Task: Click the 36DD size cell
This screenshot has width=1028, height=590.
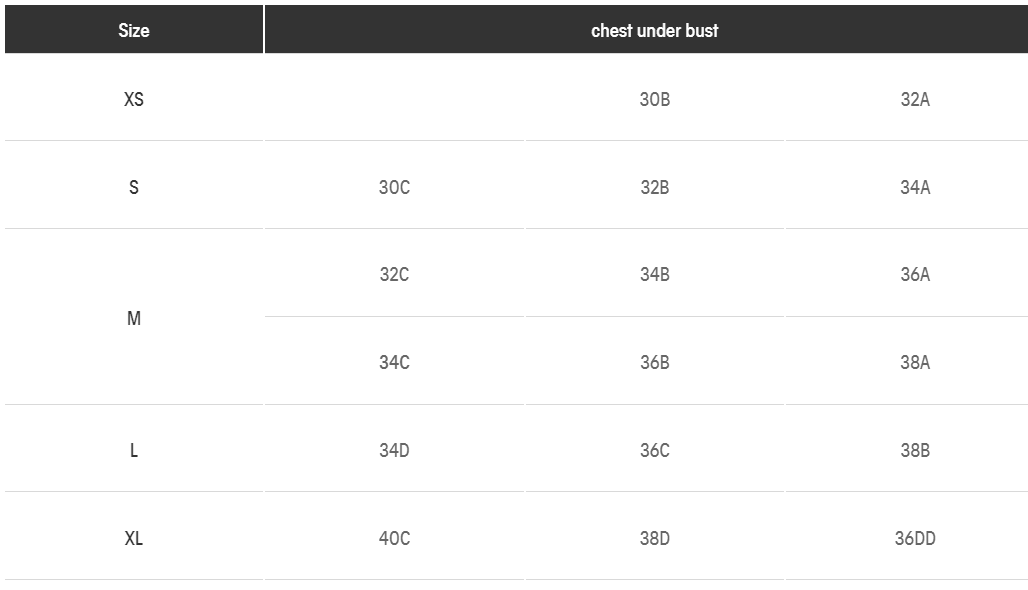Action: [915, 538]
